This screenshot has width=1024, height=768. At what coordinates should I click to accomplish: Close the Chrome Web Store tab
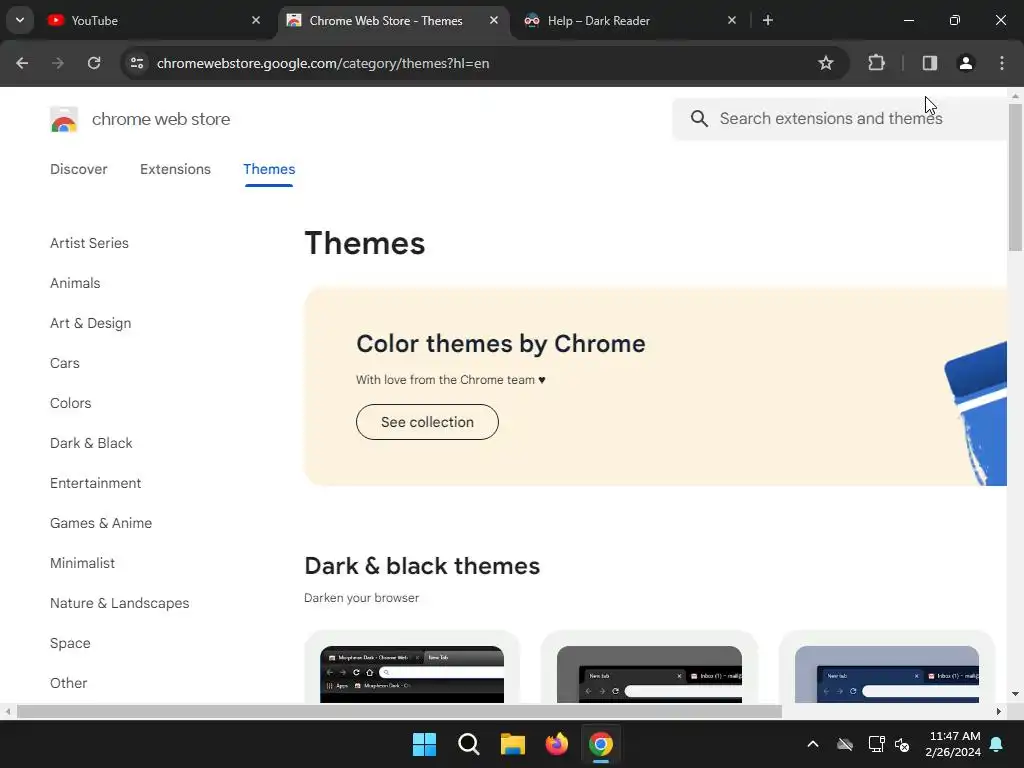tap(494, 20)
